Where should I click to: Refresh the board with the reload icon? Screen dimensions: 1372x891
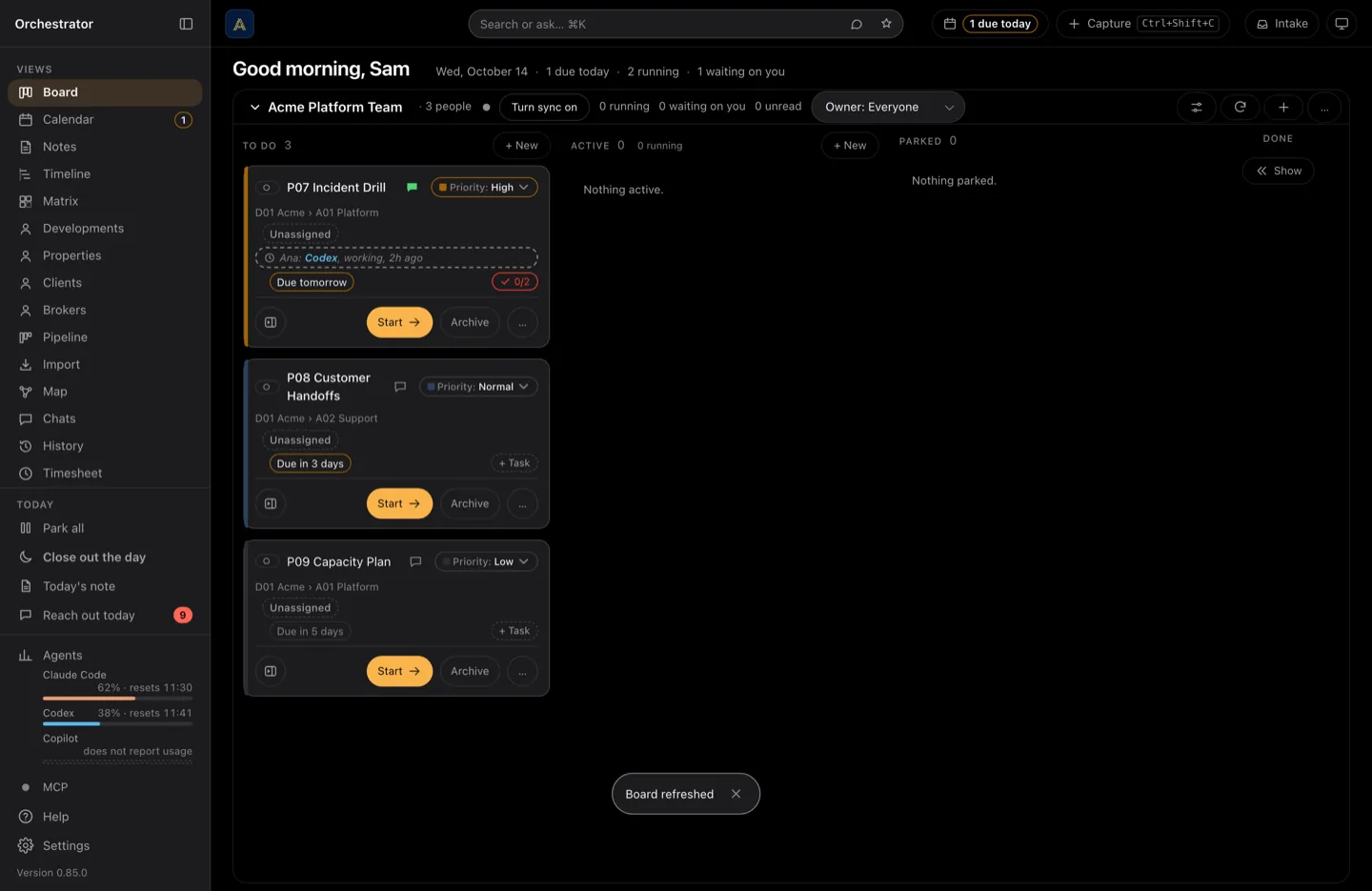click(x=1240, y=107)
